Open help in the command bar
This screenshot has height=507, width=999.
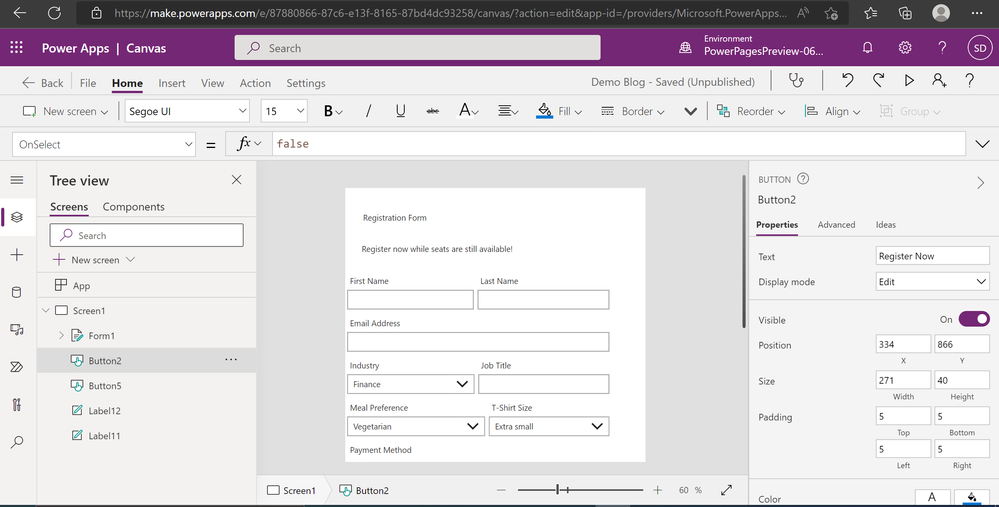969,80
